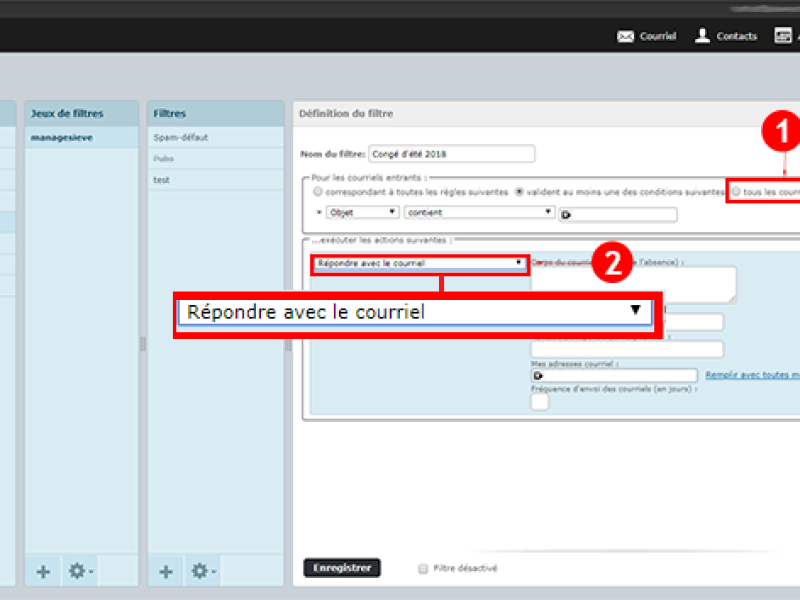Click the Enregistrer button

point(342,568)
